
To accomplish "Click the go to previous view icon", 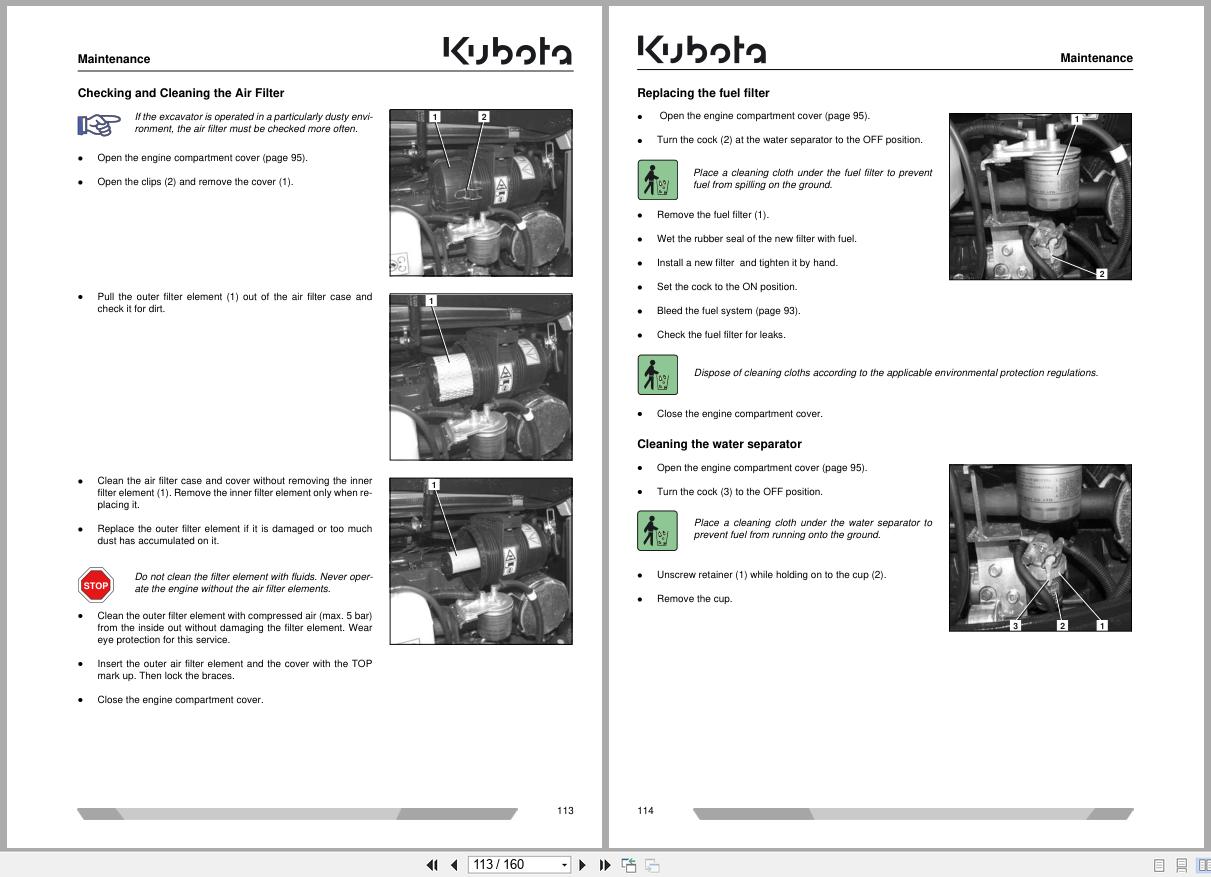I will [x=629, y=865].
